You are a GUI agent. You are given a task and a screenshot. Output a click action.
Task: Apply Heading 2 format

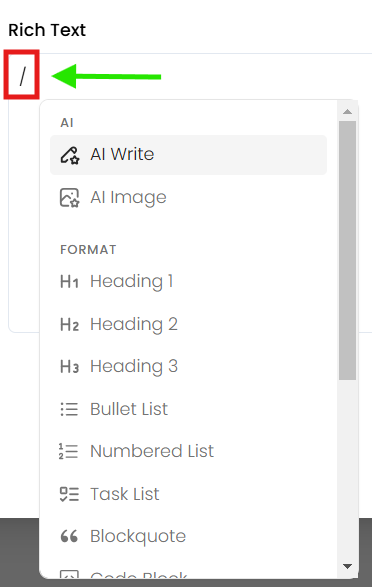click(188, 324)
